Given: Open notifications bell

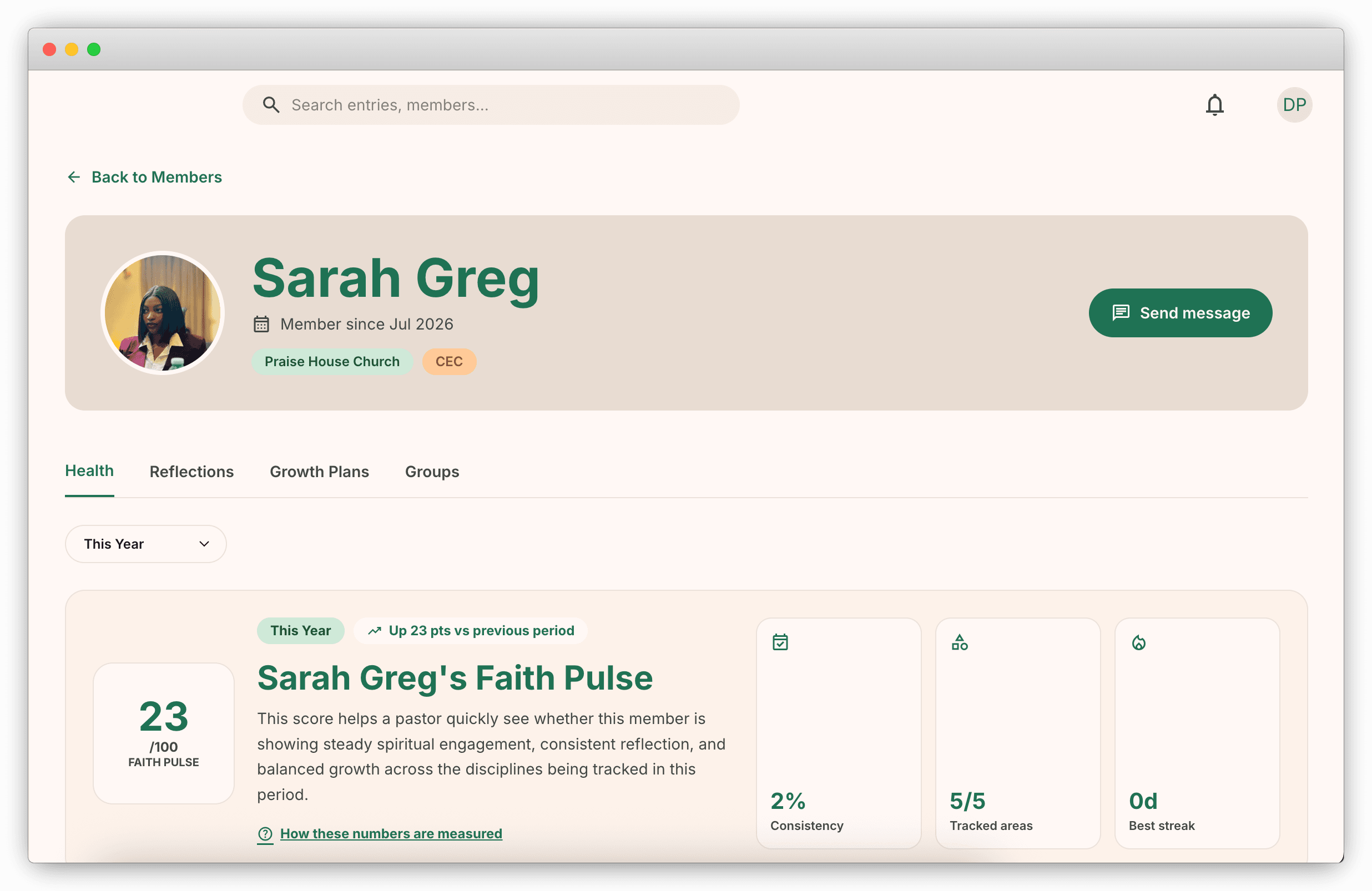Looking at the screenshot, I should pos(1214,105).
